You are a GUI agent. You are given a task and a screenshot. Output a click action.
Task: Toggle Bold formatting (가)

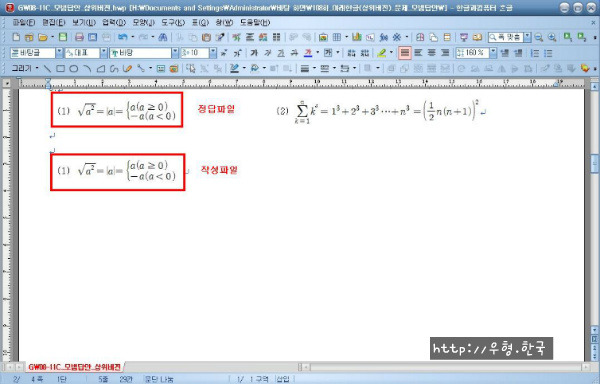(x=254, y=53)
